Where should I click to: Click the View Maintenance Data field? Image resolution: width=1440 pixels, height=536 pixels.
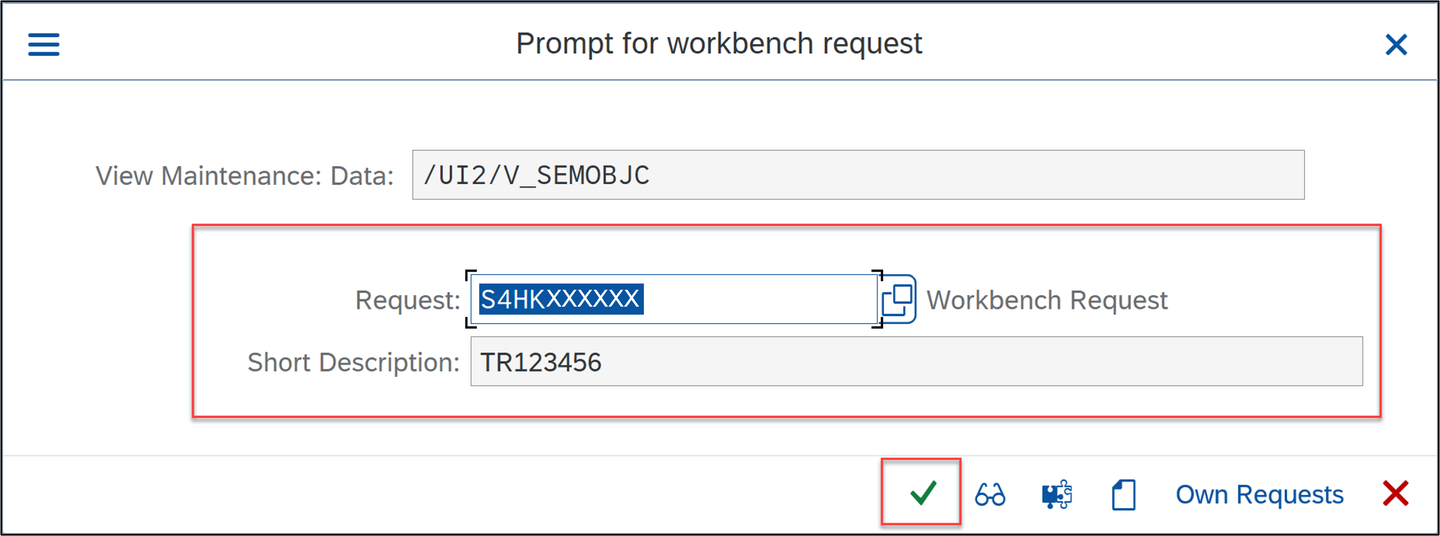pos(858,175)
